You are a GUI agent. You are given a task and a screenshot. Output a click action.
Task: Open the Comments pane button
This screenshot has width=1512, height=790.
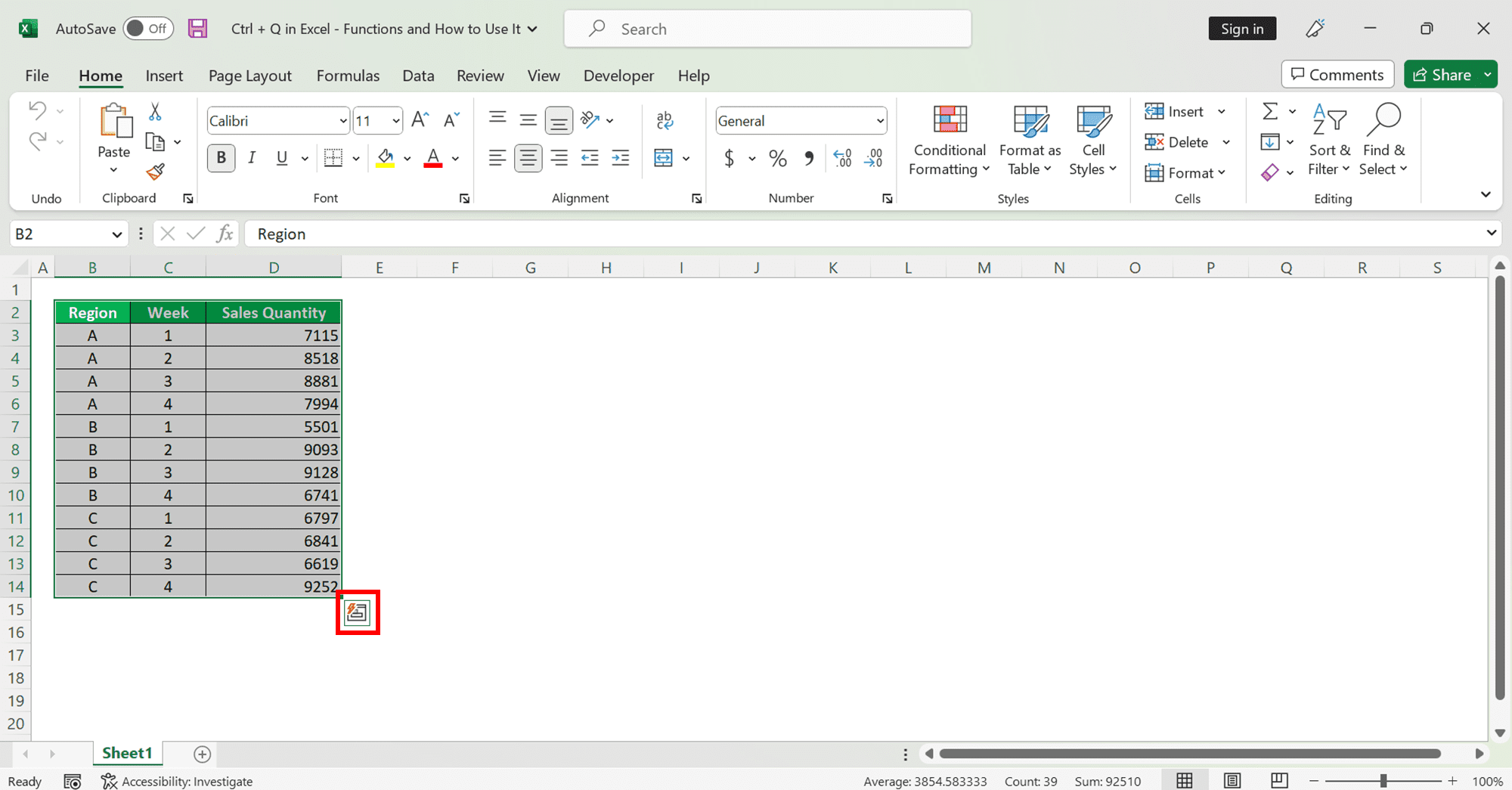coord(1337,74)
